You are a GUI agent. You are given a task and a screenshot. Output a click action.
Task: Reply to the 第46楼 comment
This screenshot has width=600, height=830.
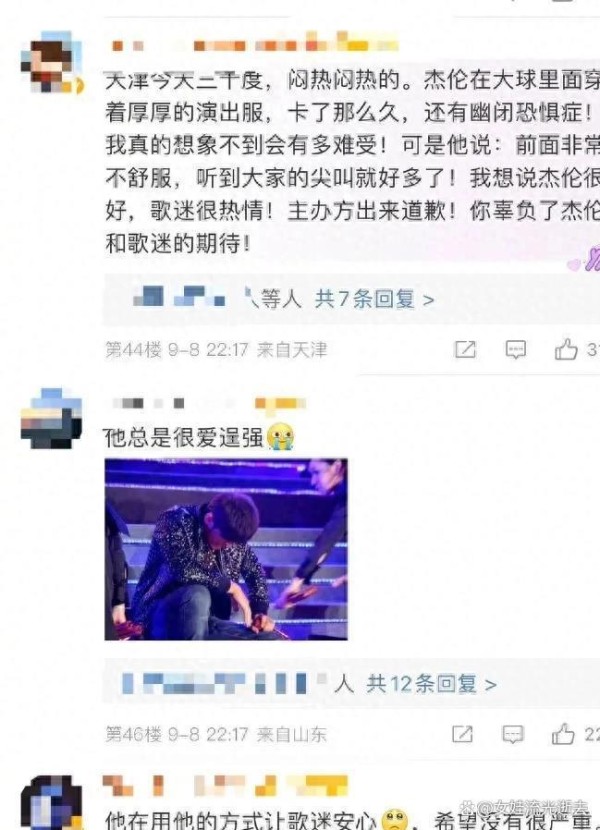513,734
